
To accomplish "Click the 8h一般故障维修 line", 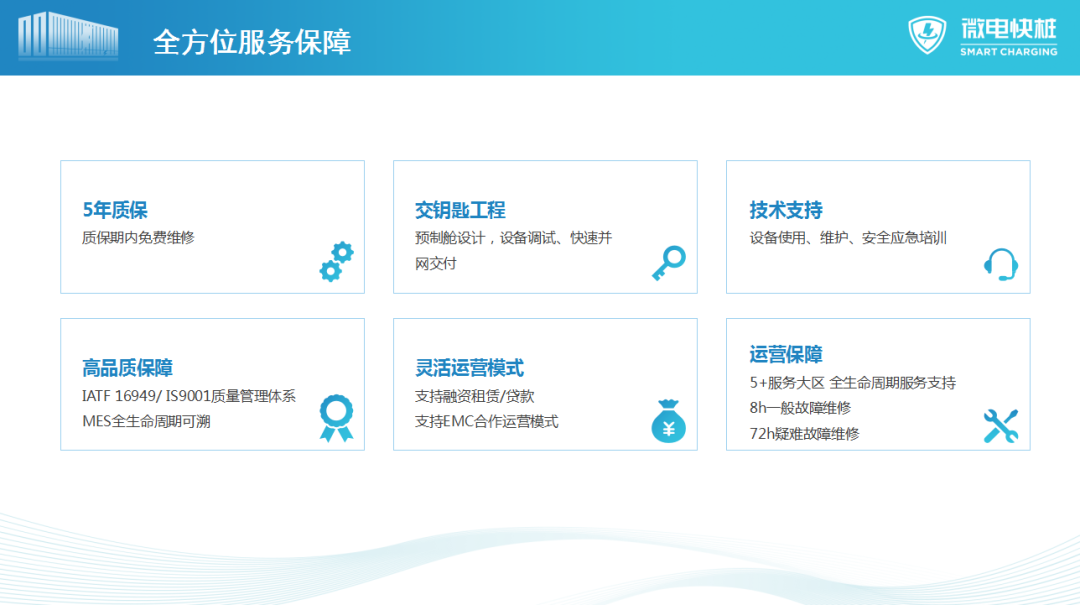I will [x=800, y=408].
